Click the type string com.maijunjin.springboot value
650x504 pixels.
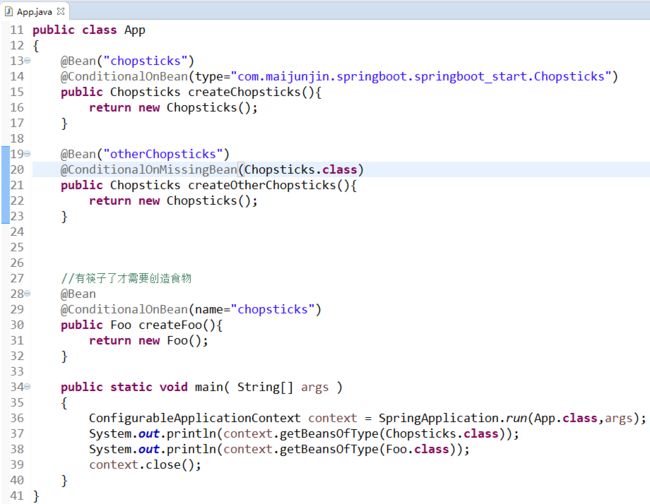coord(421,77)
